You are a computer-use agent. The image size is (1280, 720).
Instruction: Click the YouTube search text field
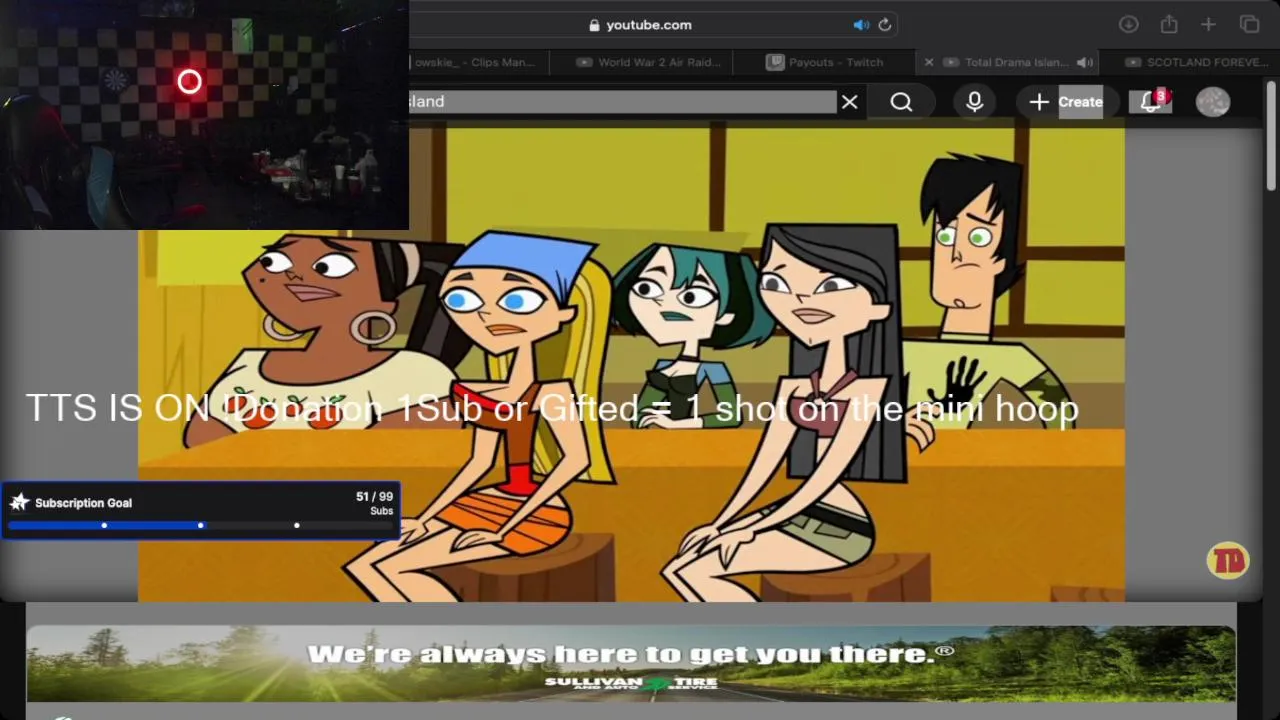point(622,102)
